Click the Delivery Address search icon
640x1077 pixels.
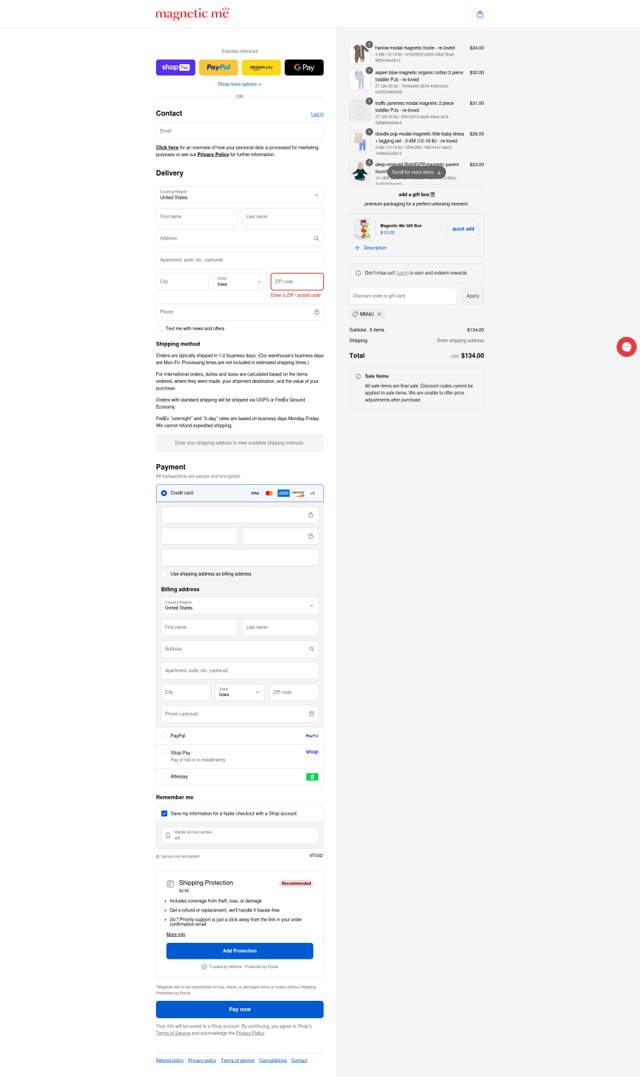click(x=317, y=238)
